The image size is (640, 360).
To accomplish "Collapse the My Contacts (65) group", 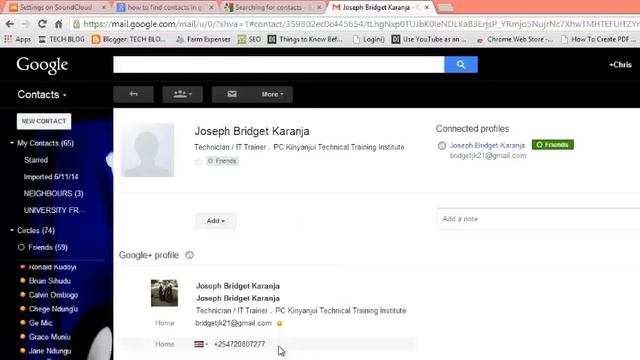I will tap(12, 143).
